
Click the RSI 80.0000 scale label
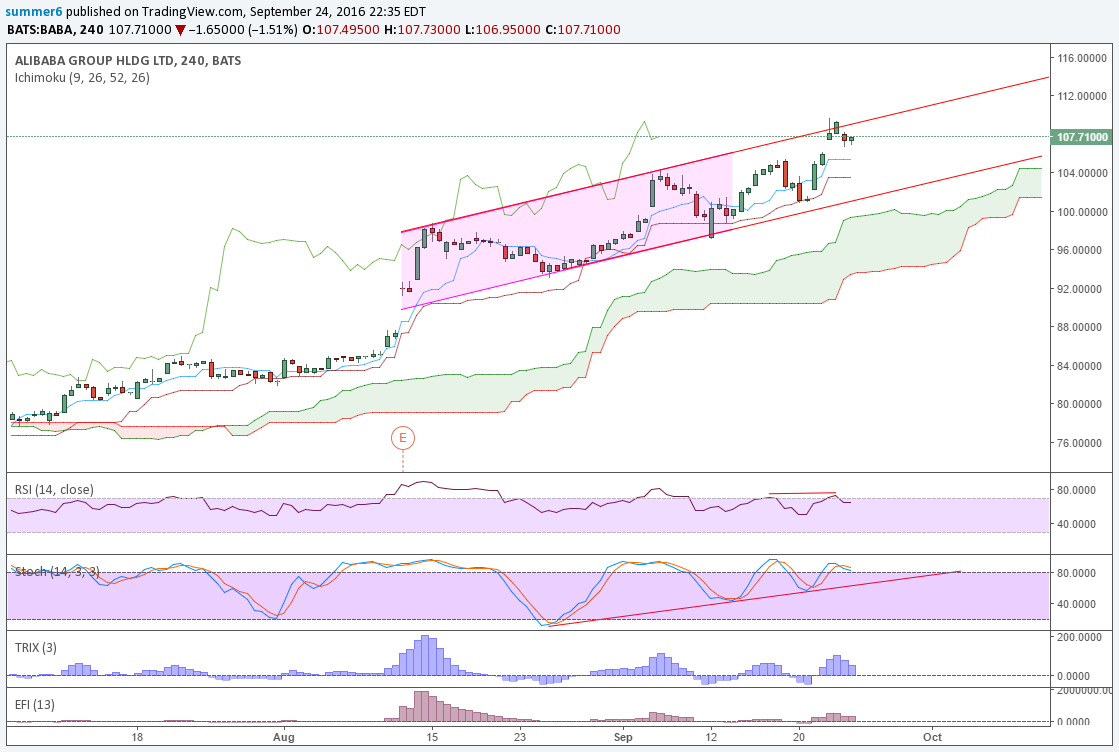(x=1076, y=490)
